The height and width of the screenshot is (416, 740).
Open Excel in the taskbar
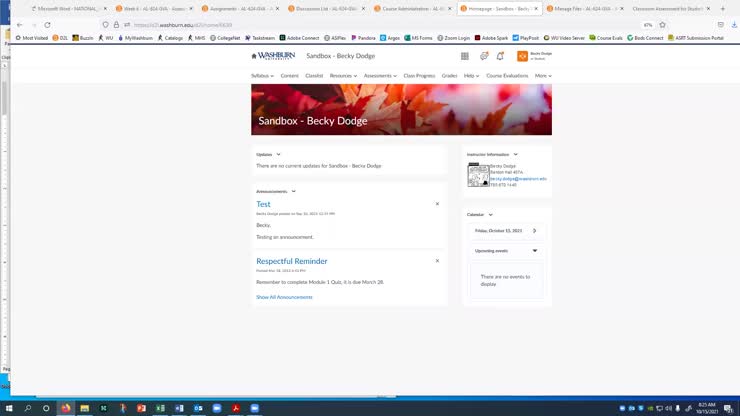pyautogui.click(x=160, y=408)
